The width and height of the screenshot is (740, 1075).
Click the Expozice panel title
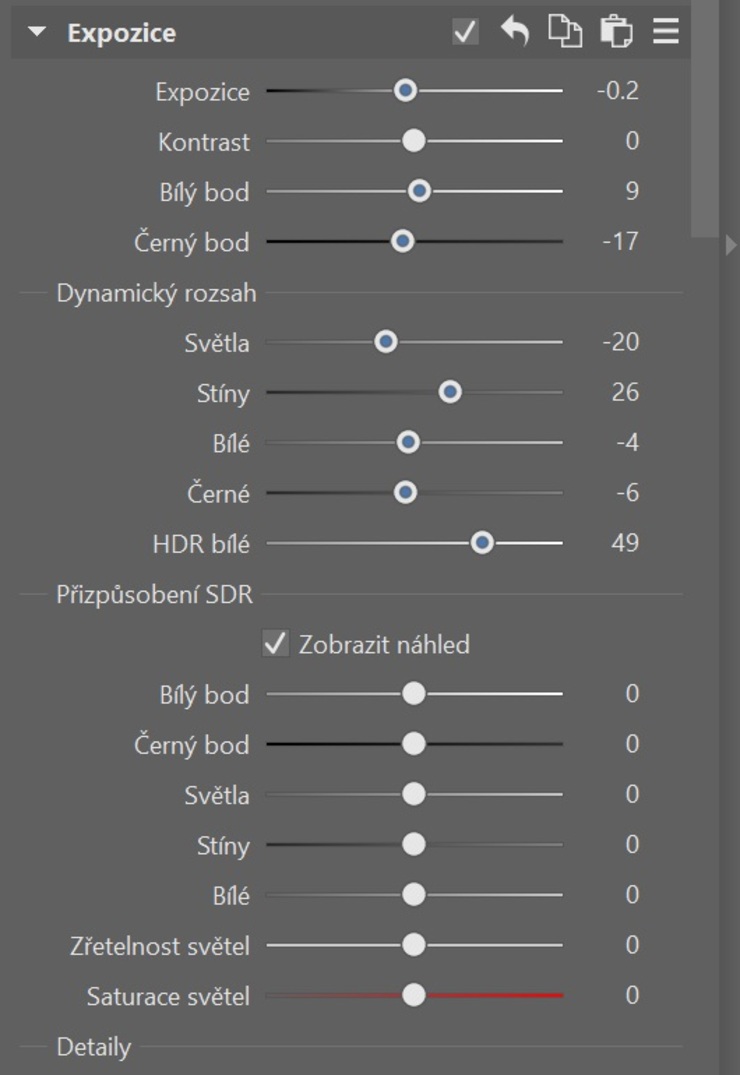(121, 32)
